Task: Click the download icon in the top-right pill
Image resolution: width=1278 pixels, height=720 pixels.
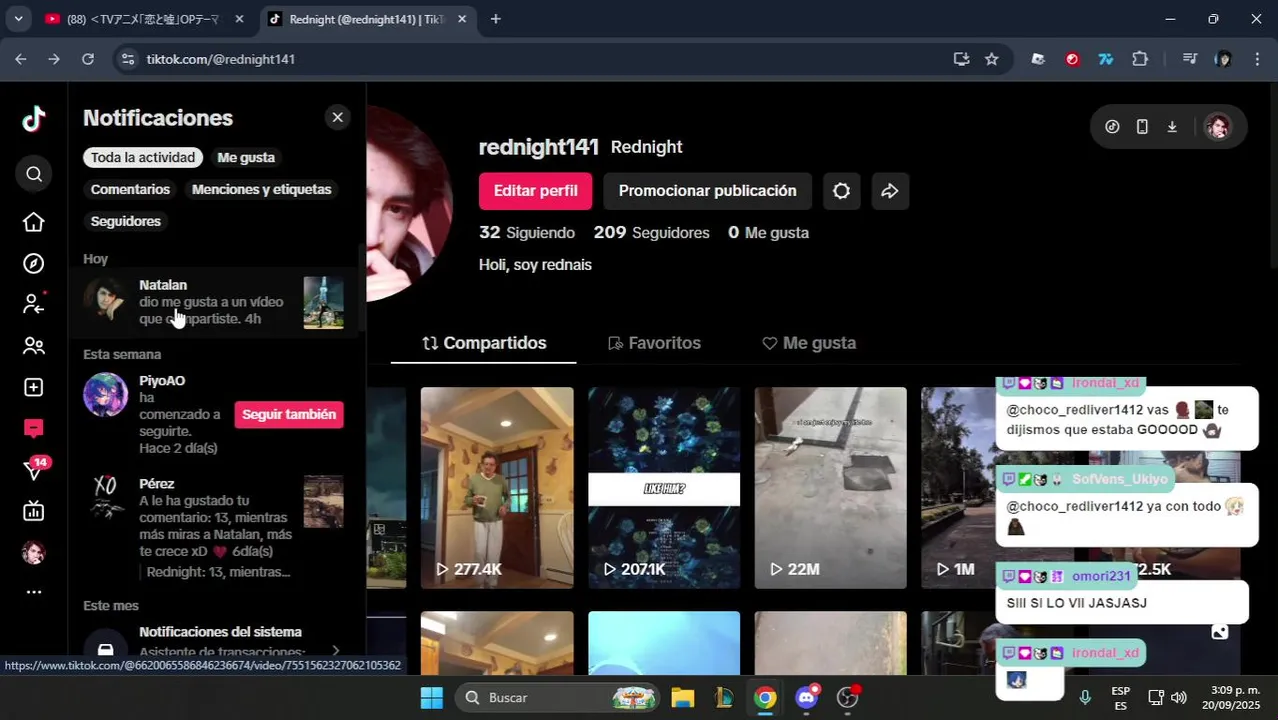Action: point(1172,127)
